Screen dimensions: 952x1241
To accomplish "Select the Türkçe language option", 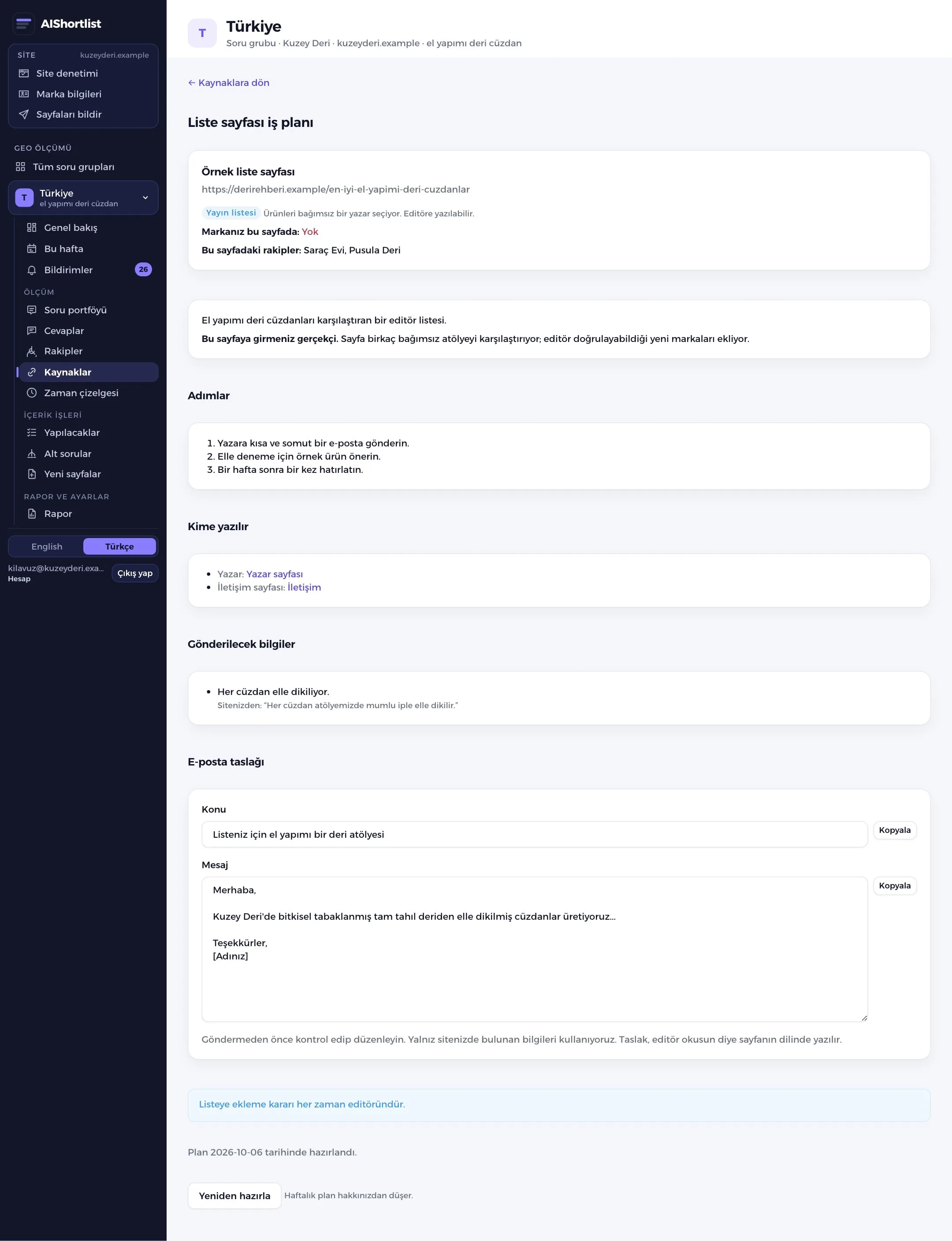I will tap(119, 546).
